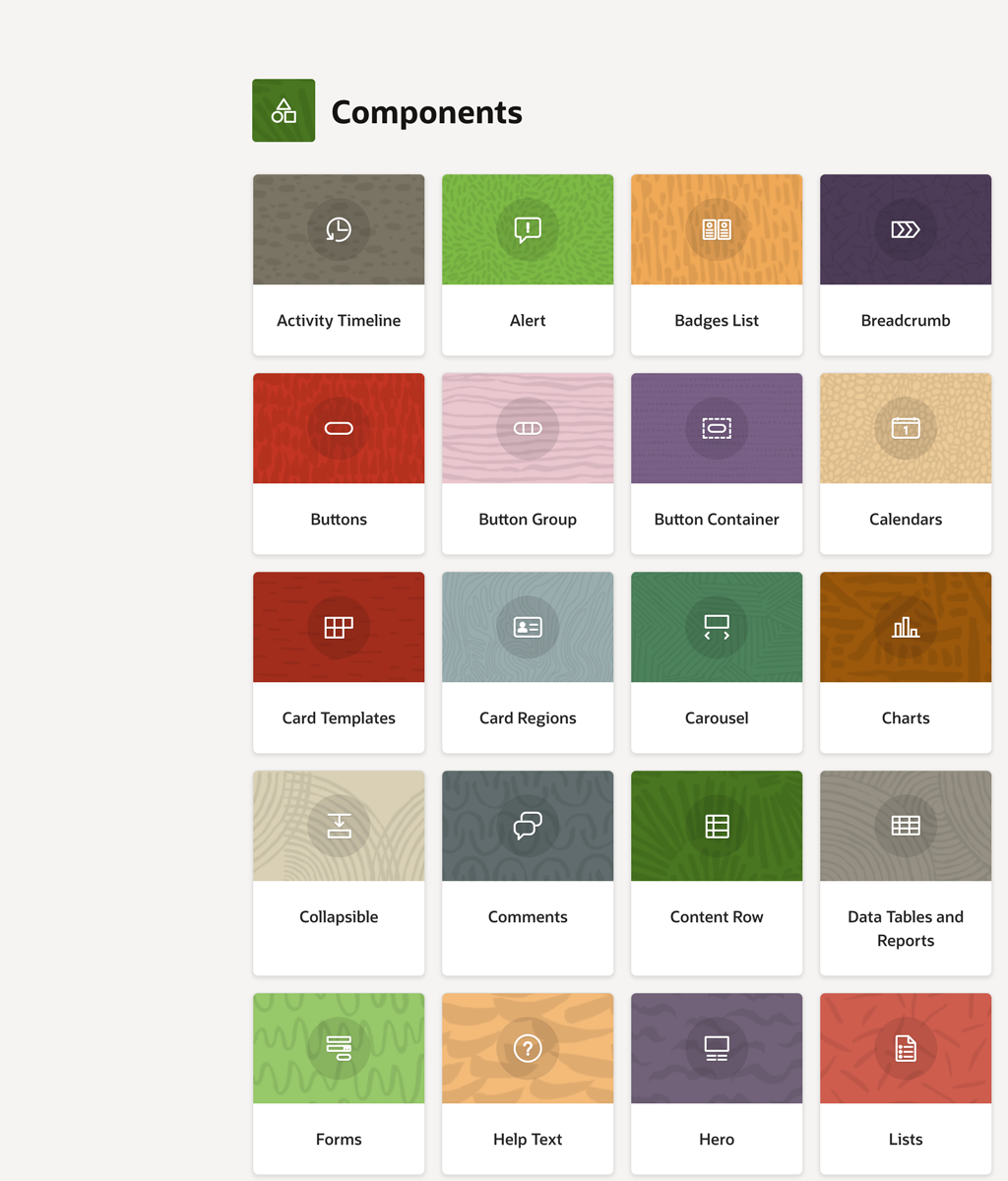Open the Forms component card
This screenshot has width=1008, height=1181.
click(339, 1139)
